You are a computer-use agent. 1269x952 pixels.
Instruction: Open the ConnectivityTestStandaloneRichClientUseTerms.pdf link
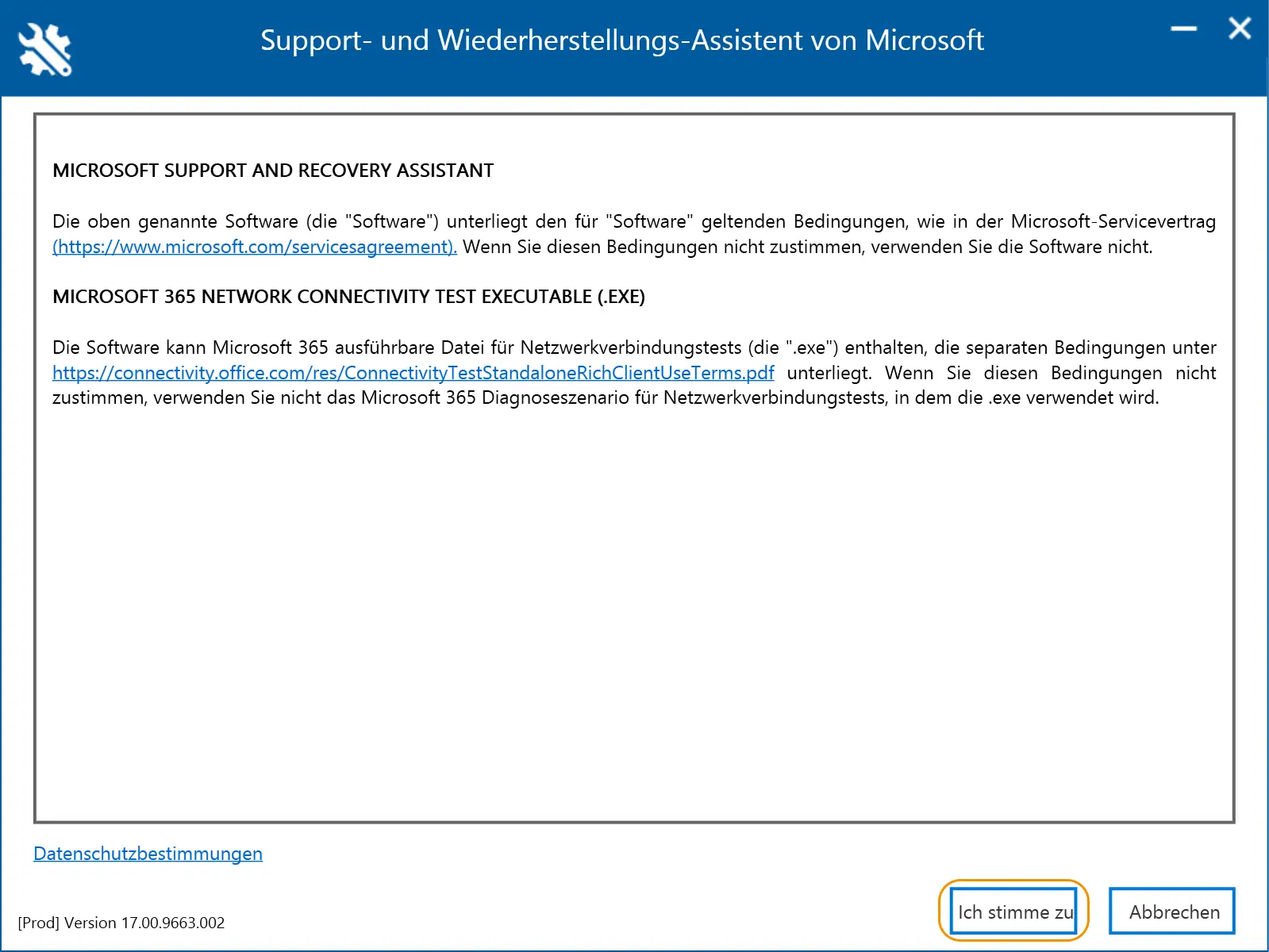(413, 373)
